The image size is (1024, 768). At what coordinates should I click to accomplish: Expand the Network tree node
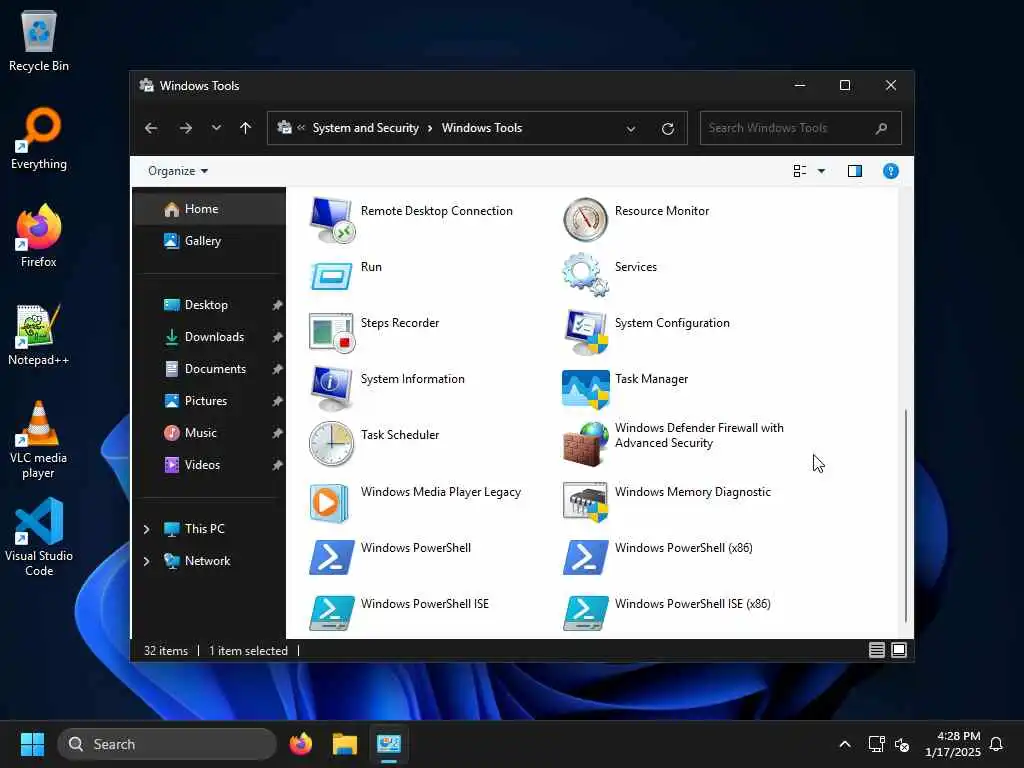(x=146, y=561)
